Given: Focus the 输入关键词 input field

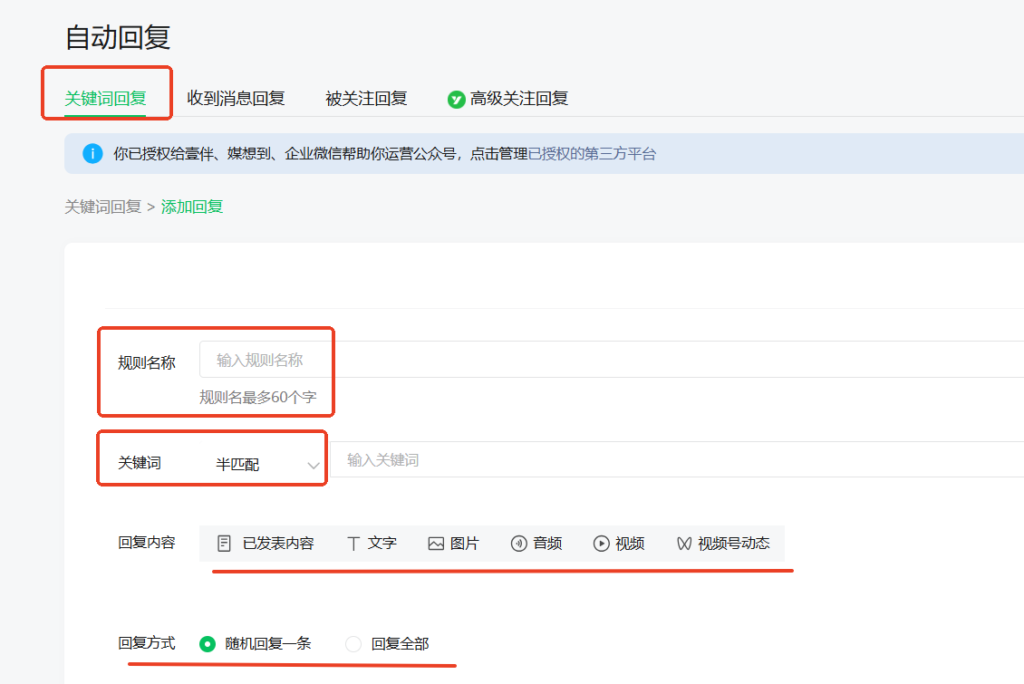Looking at the screenshot, I should [677, 459].
